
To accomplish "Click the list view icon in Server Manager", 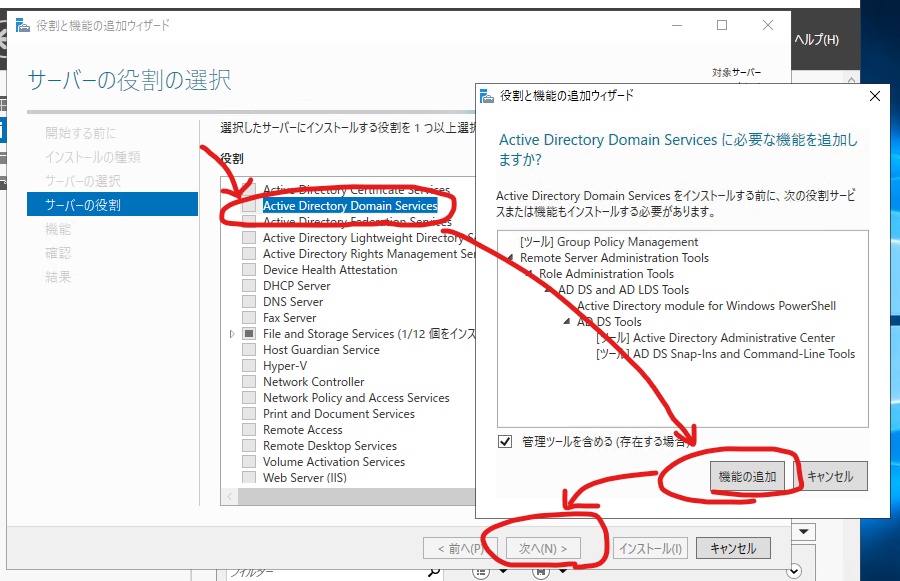I will coord(481,572).
